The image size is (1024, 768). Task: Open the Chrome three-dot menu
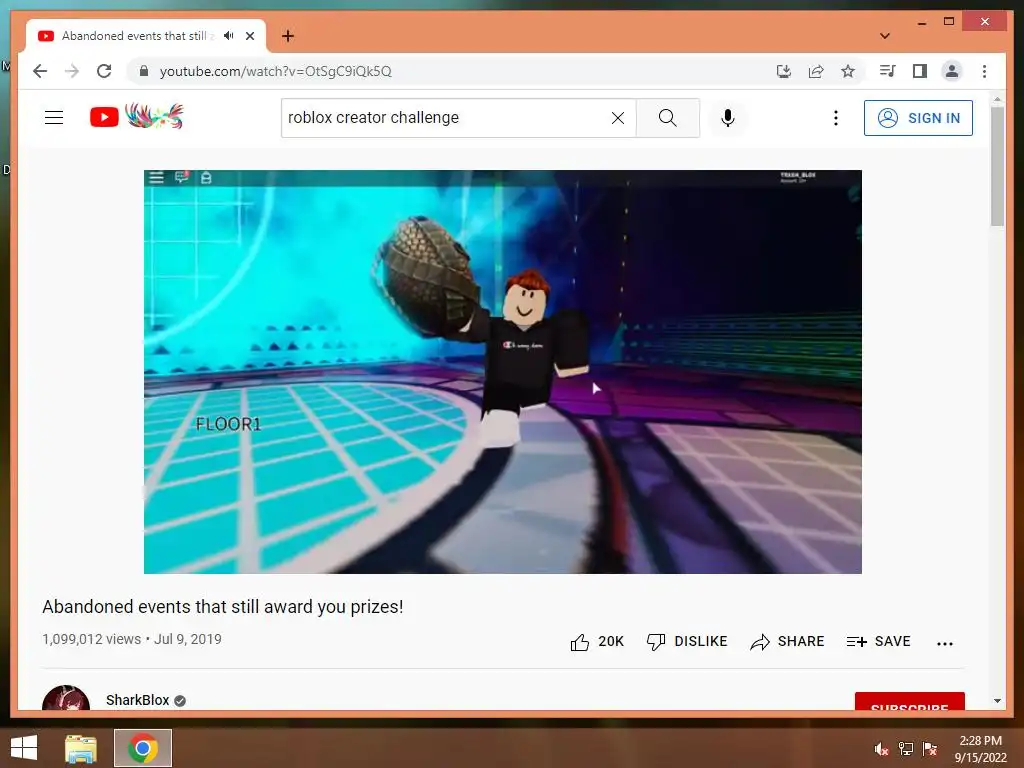pyautogui.click(x=984, y=71)
